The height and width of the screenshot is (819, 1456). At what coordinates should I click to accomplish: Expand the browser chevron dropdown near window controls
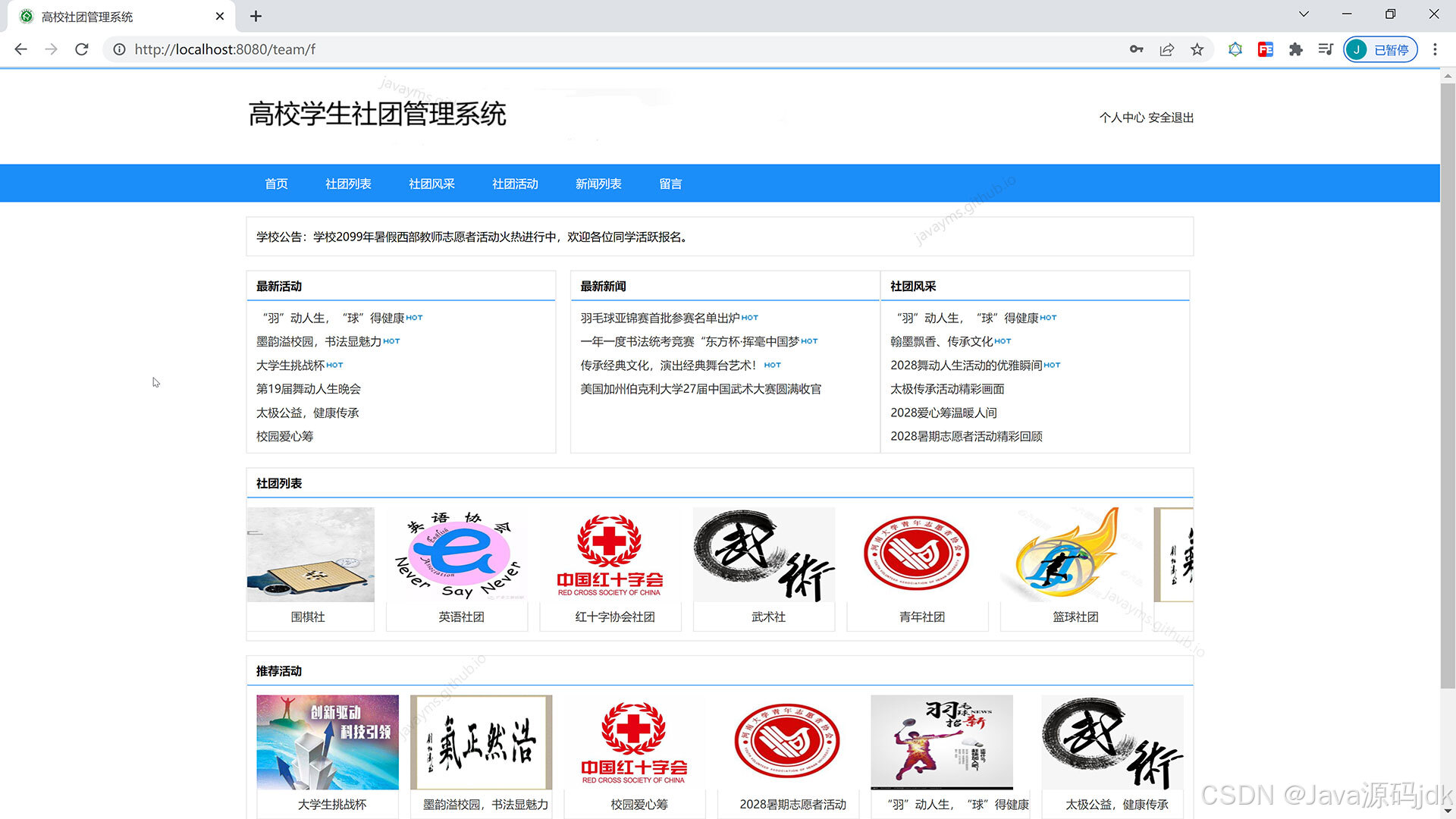point(1303,14)
